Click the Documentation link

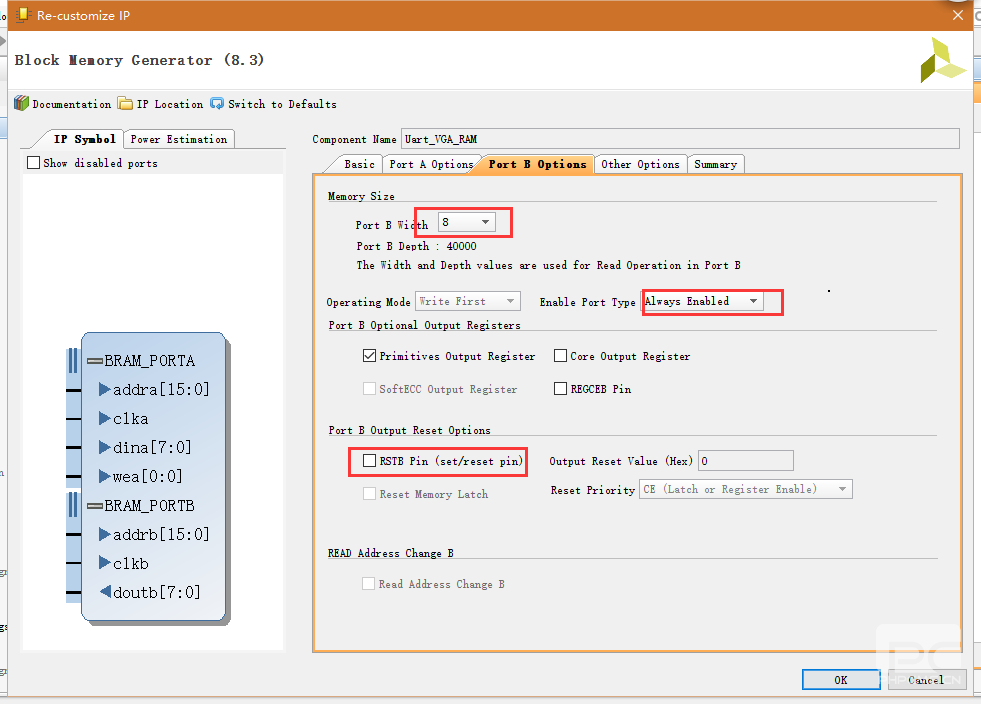pos(71,104)
